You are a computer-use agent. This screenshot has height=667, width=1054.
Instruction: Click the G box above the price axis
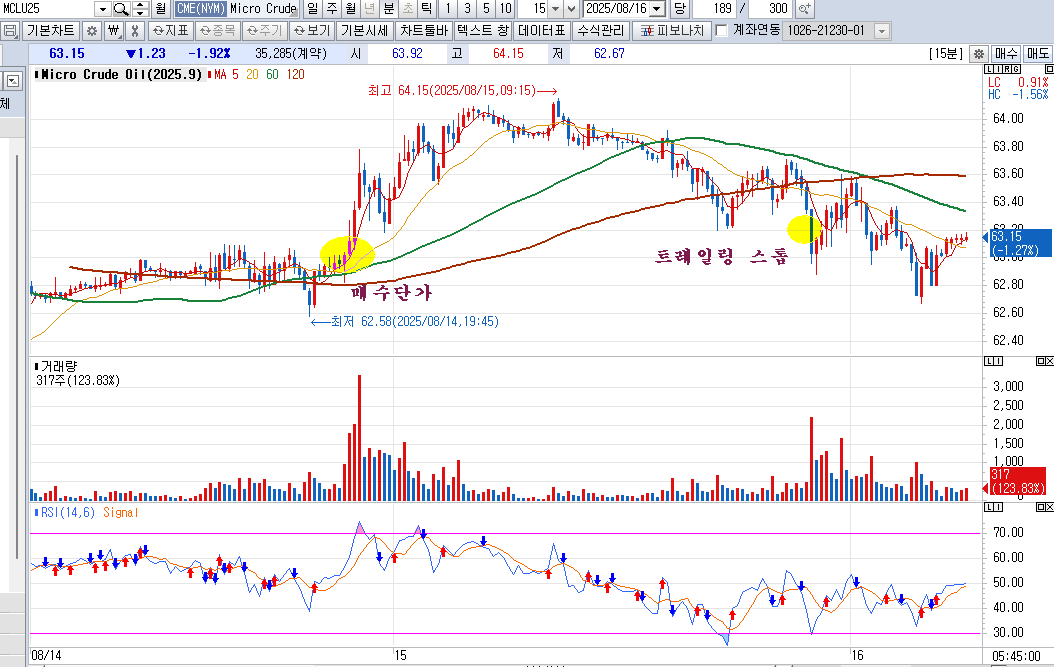tap(1016, 69)
